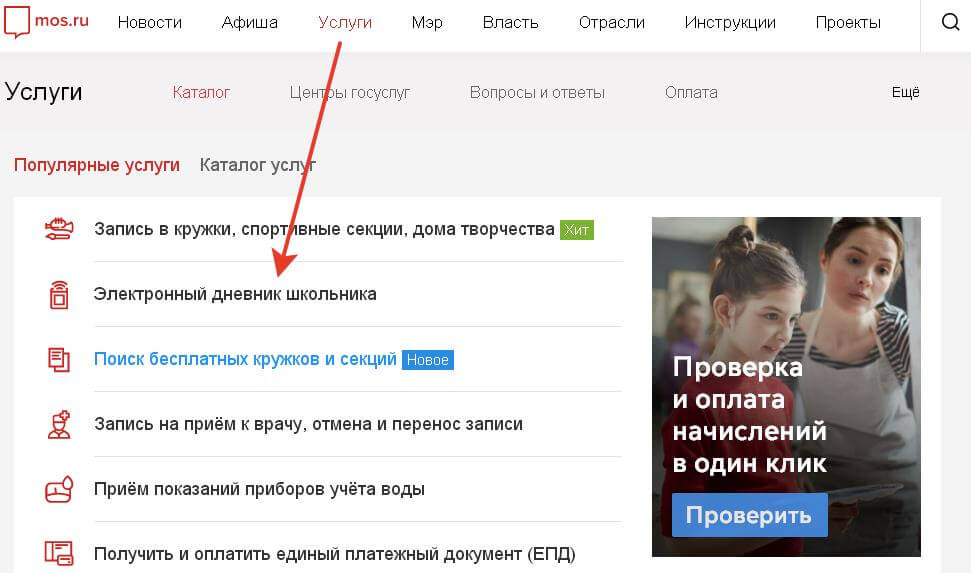The width and height of the screenshot is (971, 573).
Task: Open Запись на приём к врачу link
Action: [308, 424]
